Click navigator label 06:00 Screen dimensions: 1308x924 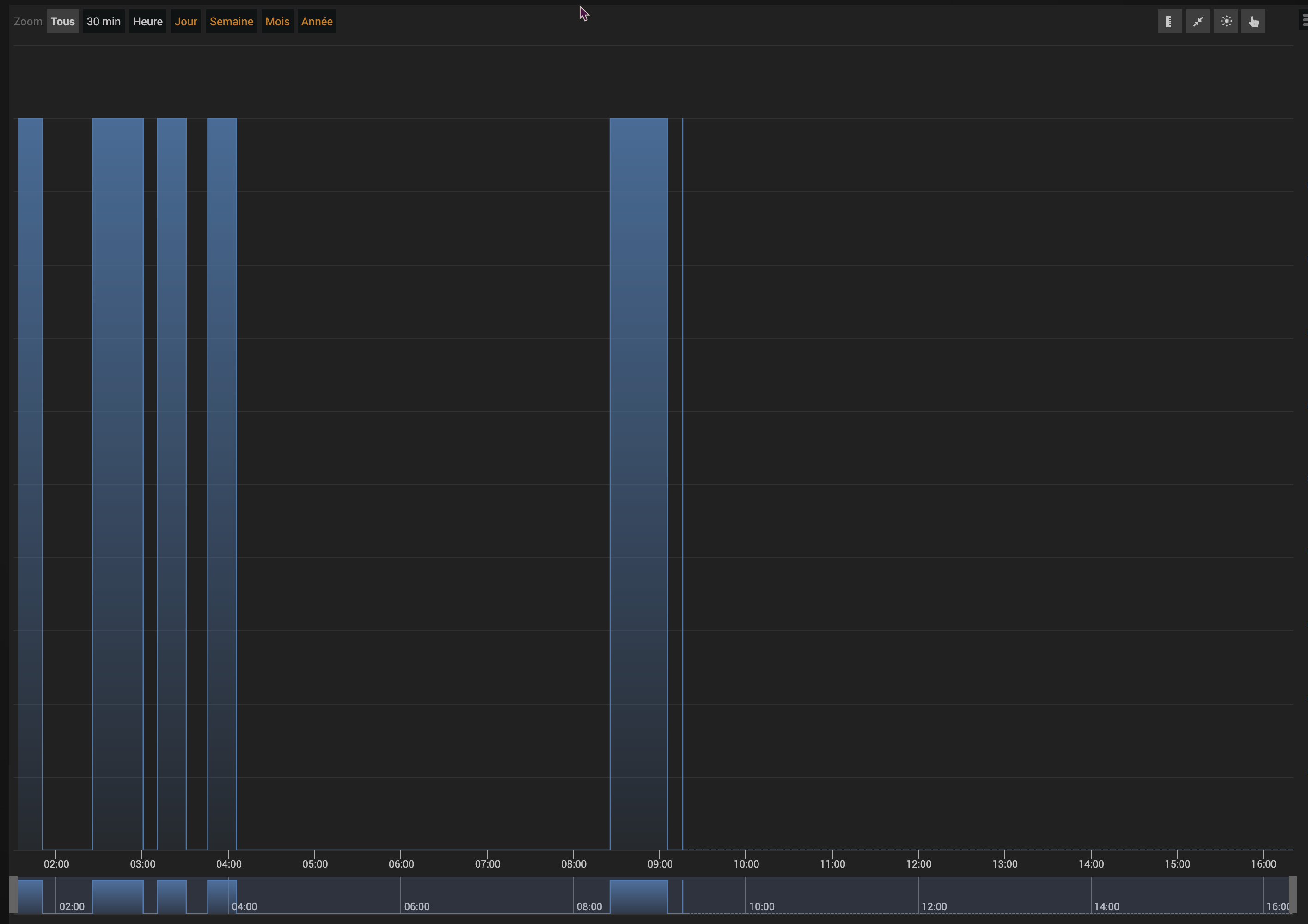tap(417, 906)
